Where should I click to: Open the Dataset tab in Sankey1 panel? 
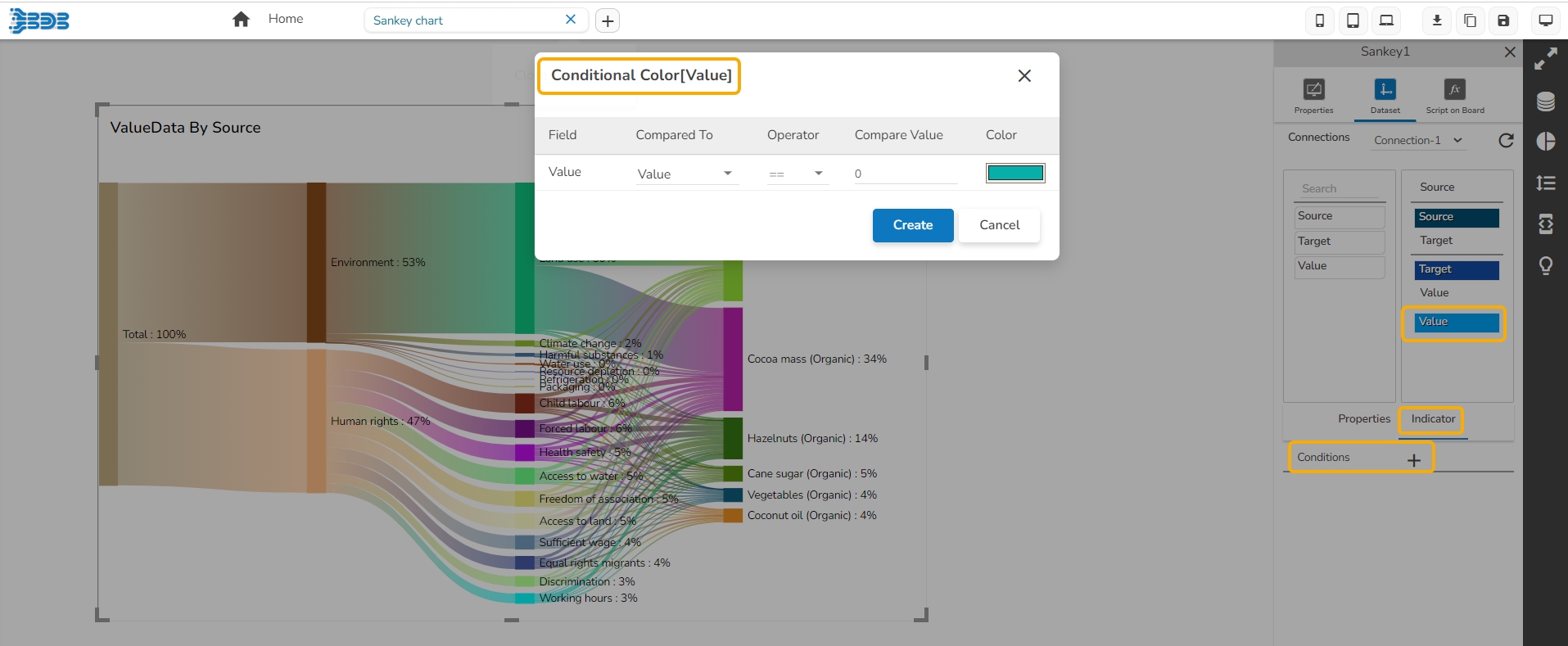[1385, 96]
